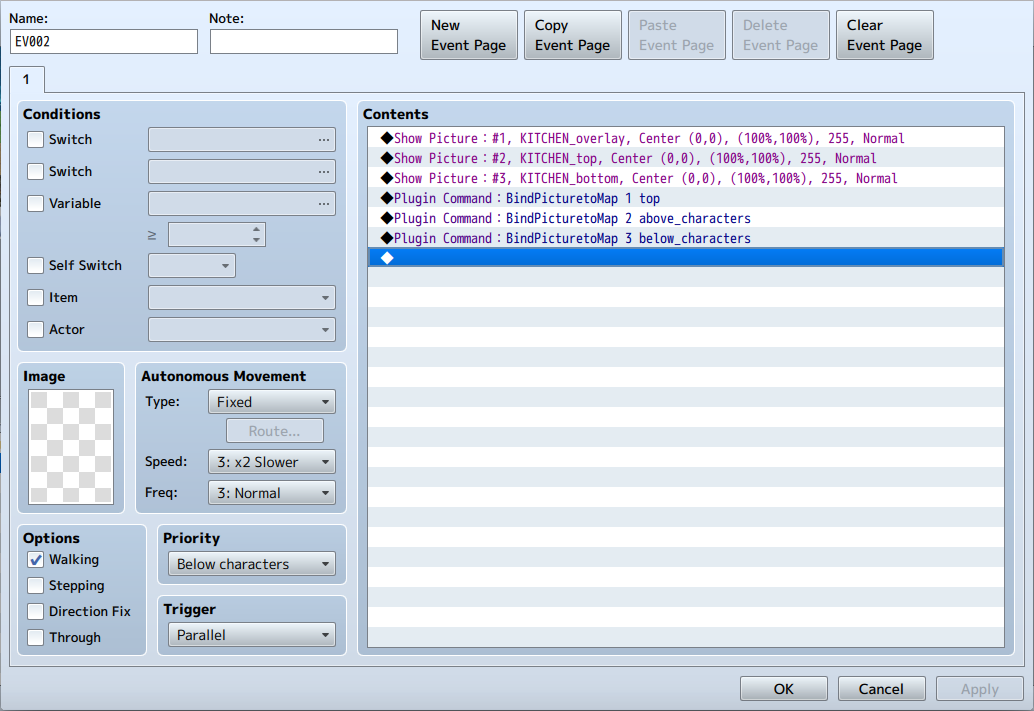
Task: Select event page tab 1
Action: coord(26,80)
